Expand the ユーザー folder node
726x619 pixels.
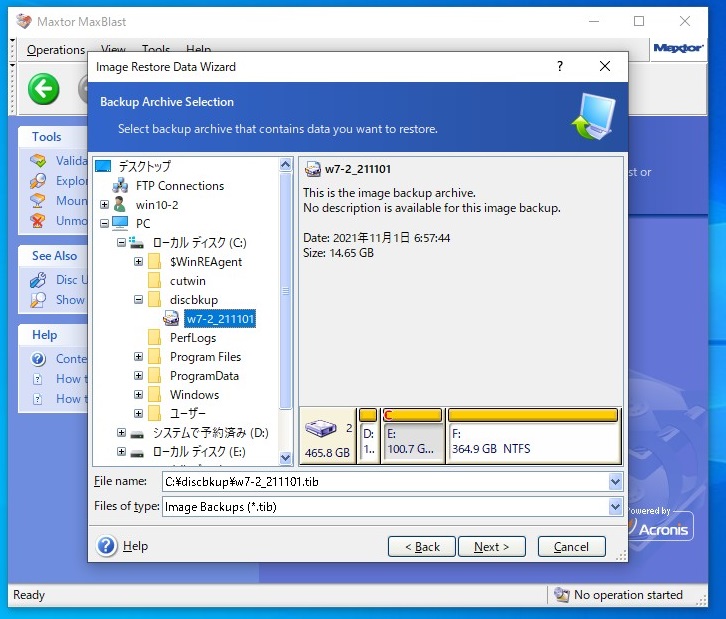click(138, 413)
